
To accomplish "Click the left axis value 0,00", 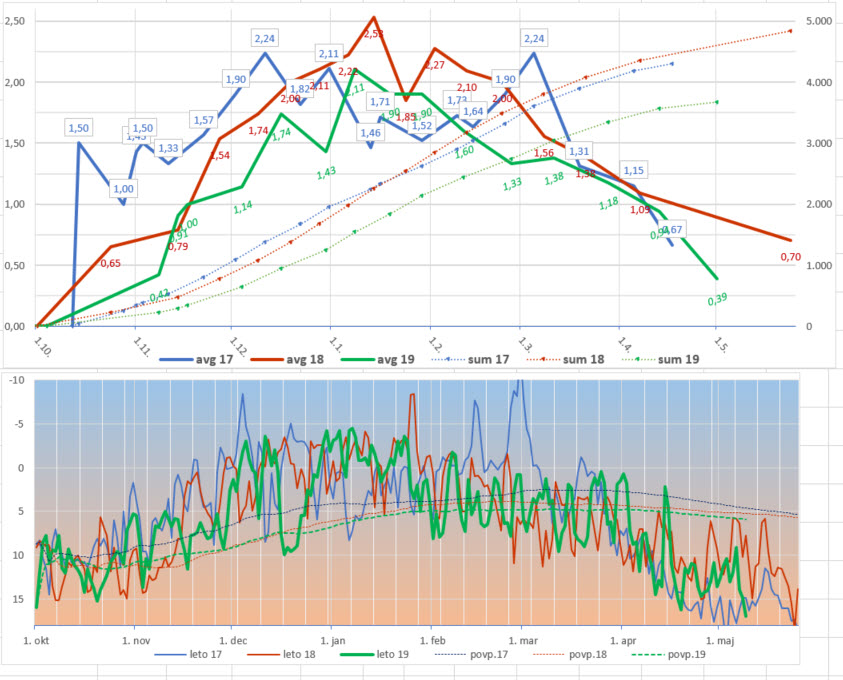I will point(14,326).
